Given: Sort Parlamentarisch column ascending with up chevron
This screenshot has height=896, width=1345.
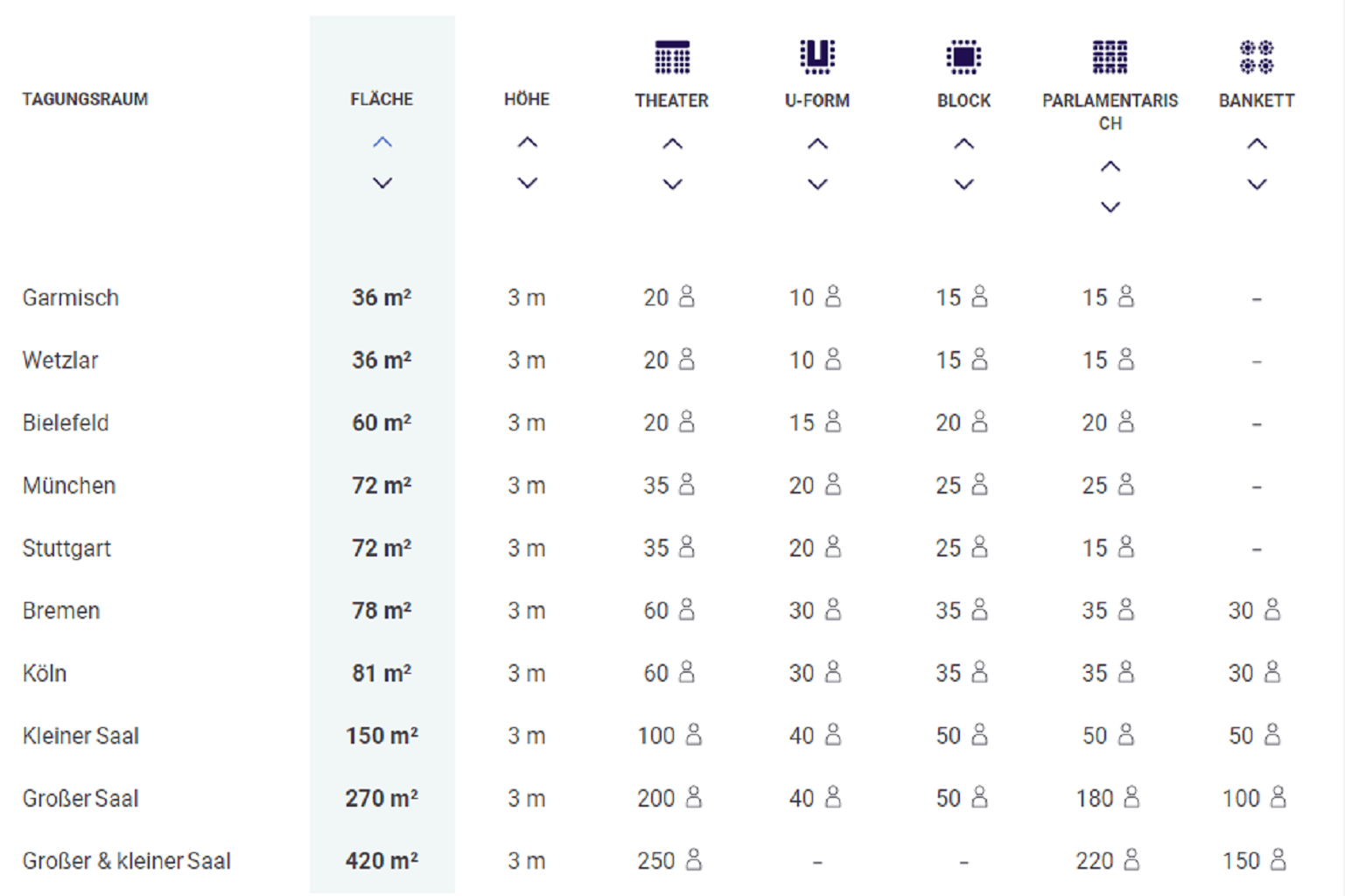Looking at the screenshot, I should pos(1110,166).
